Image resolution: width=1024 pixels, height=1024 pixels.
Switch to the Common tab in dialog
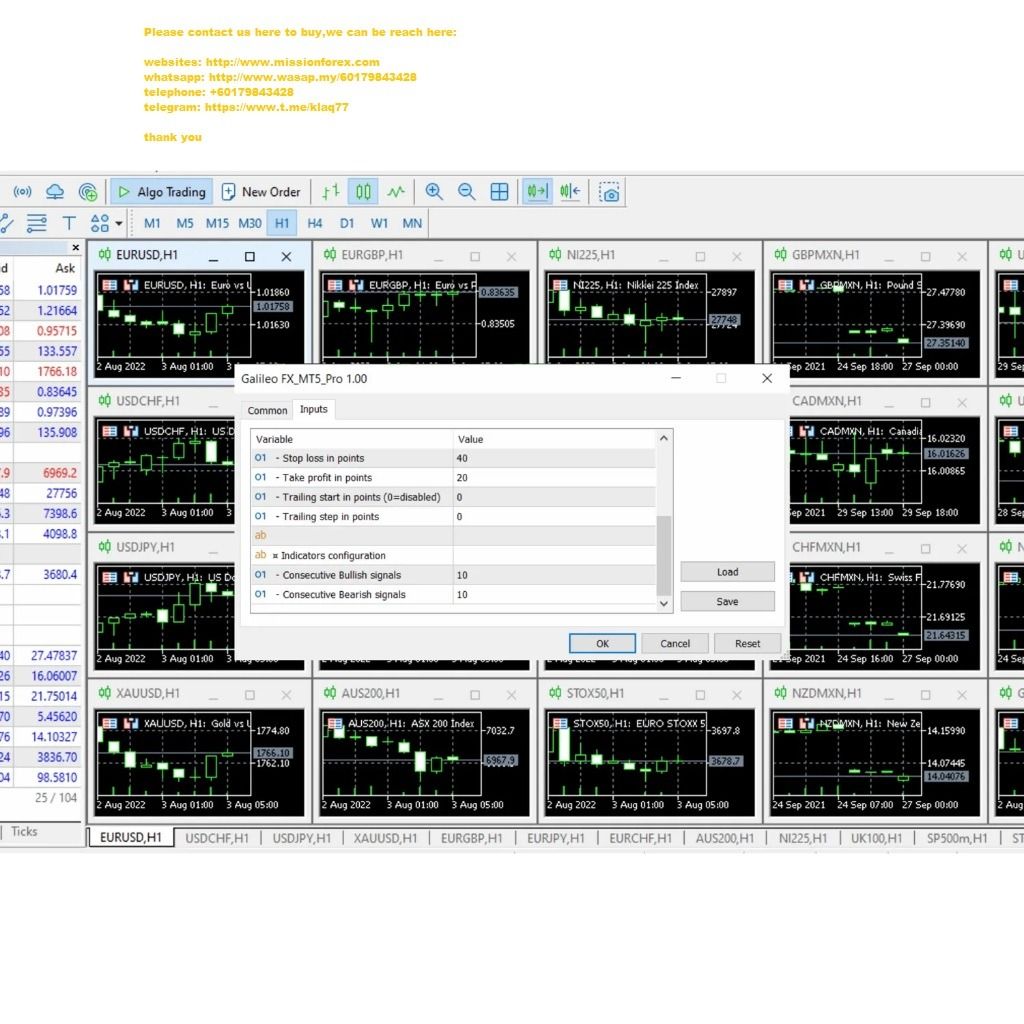click(267, 410)
